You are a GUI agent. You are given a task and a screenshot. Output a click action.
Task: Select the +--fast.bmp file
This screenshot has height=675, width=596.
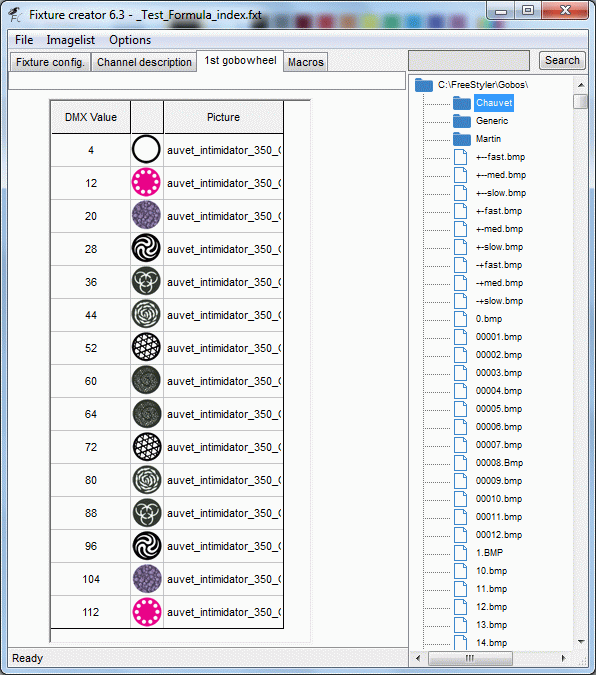(x=500, y=157)
